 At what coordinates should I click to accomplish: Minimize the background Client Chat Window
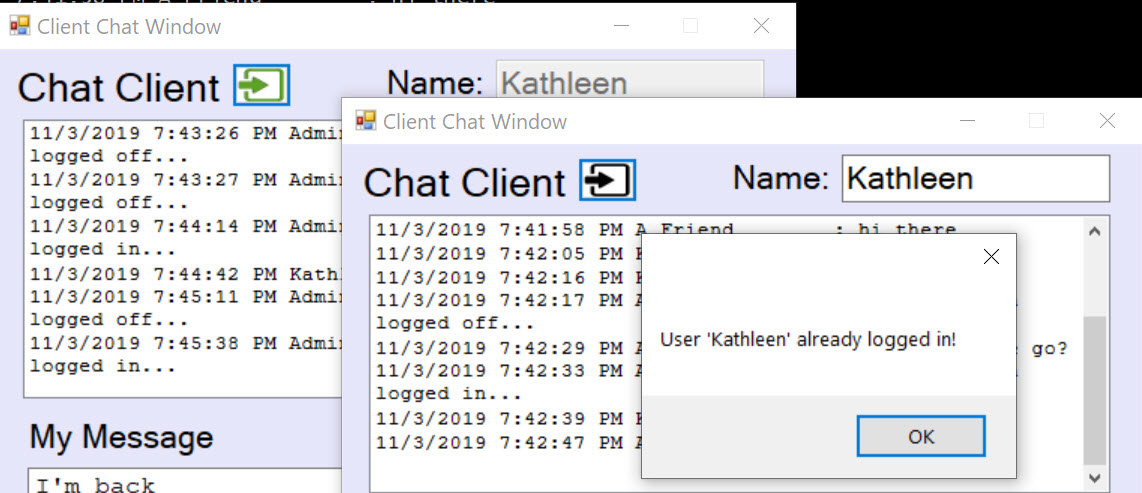[x=621, y=26]
